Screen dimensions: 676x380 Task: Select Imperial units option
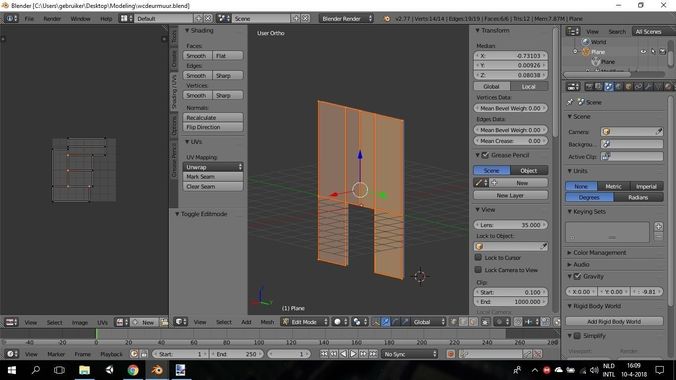point(646,186)
